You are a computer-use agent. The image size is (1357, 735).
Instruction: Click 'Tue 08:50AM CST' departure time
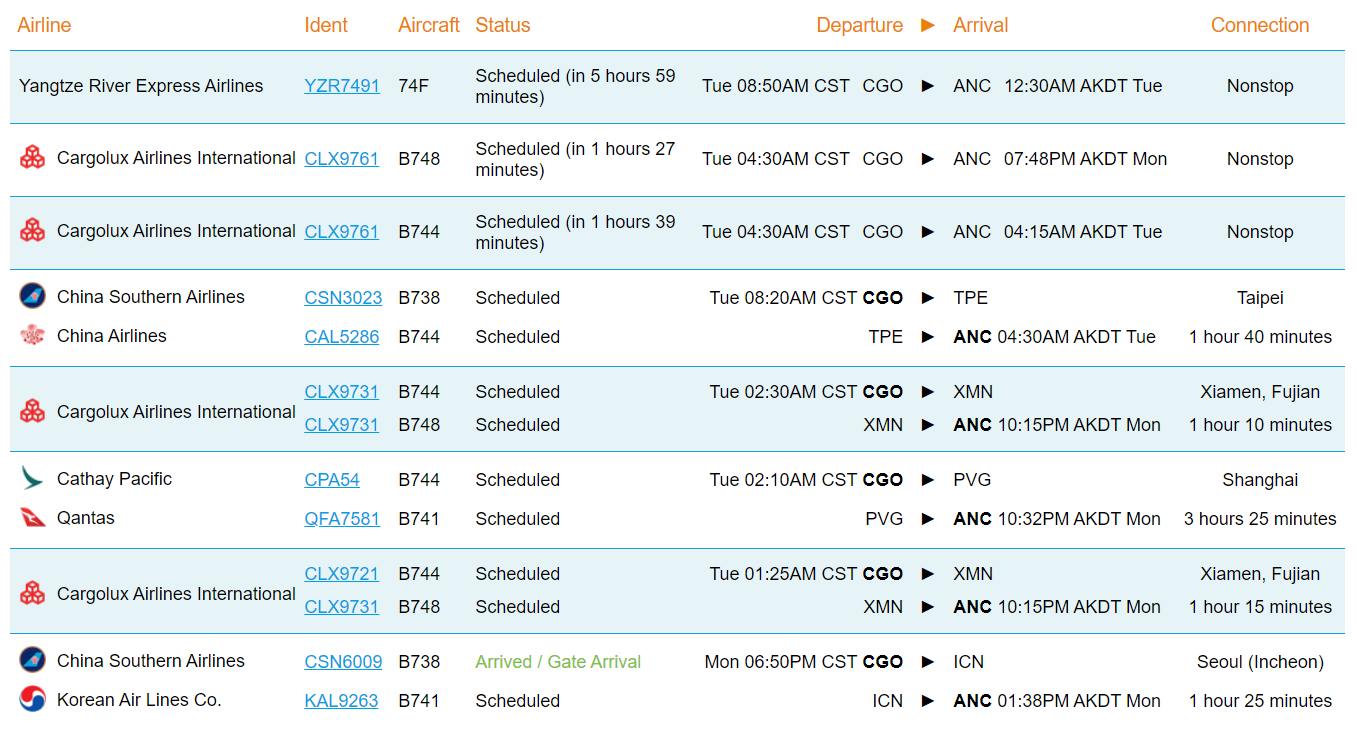(x=776, y=86)
